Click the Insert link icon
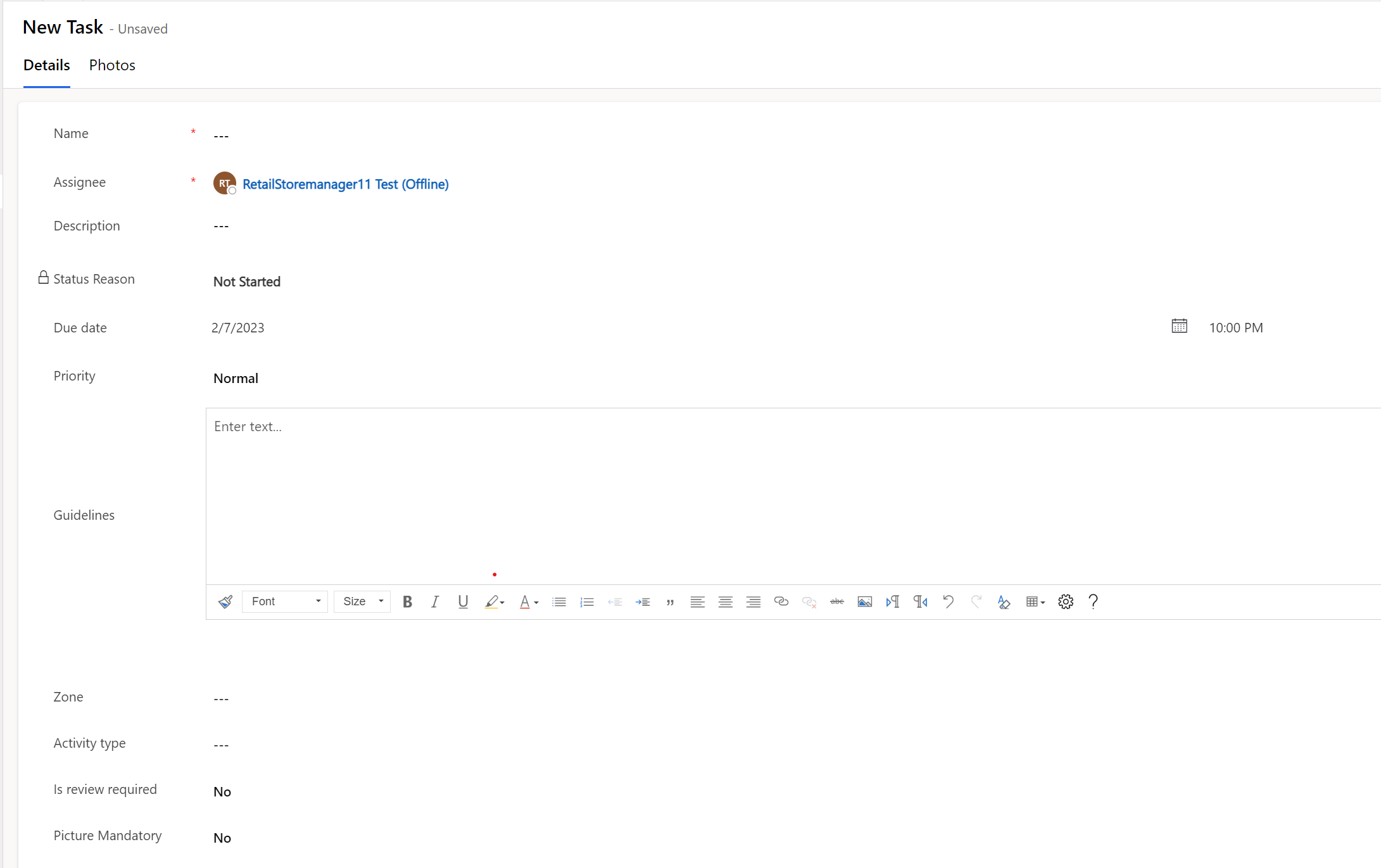The height and width of the screenshot is (868, 1381). tap(780, 601)
